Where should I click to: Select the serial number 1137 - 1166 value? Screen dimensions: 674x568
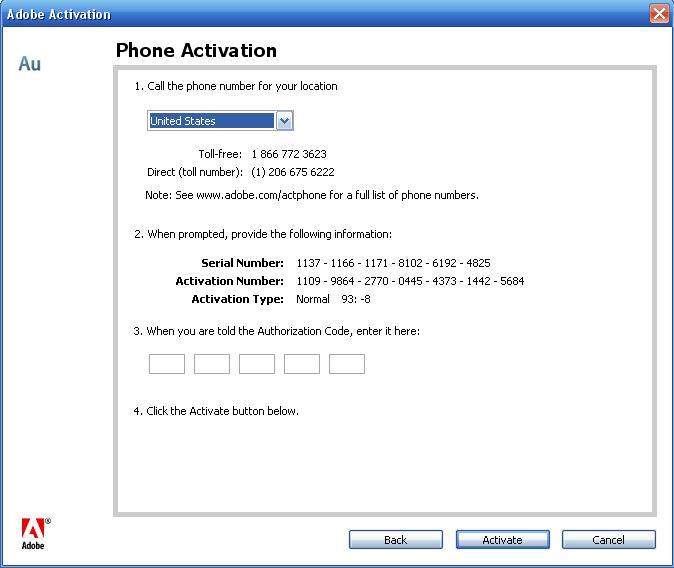tap(393, 263)
